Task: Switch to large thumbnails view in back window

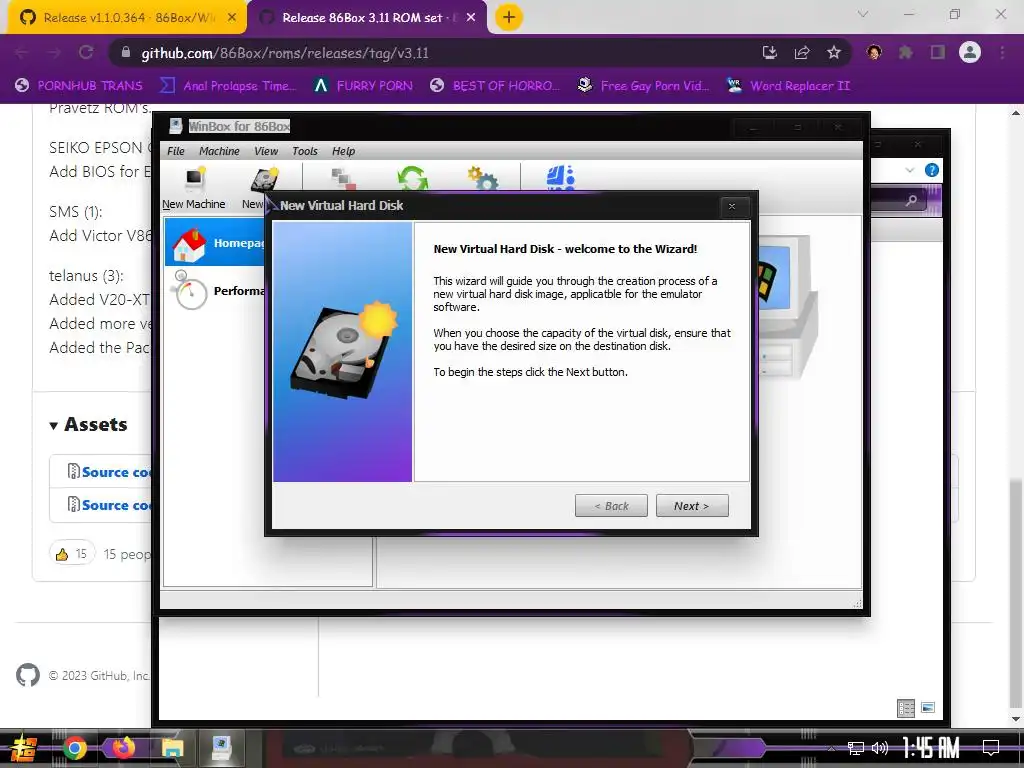Action: coord(928,708)
